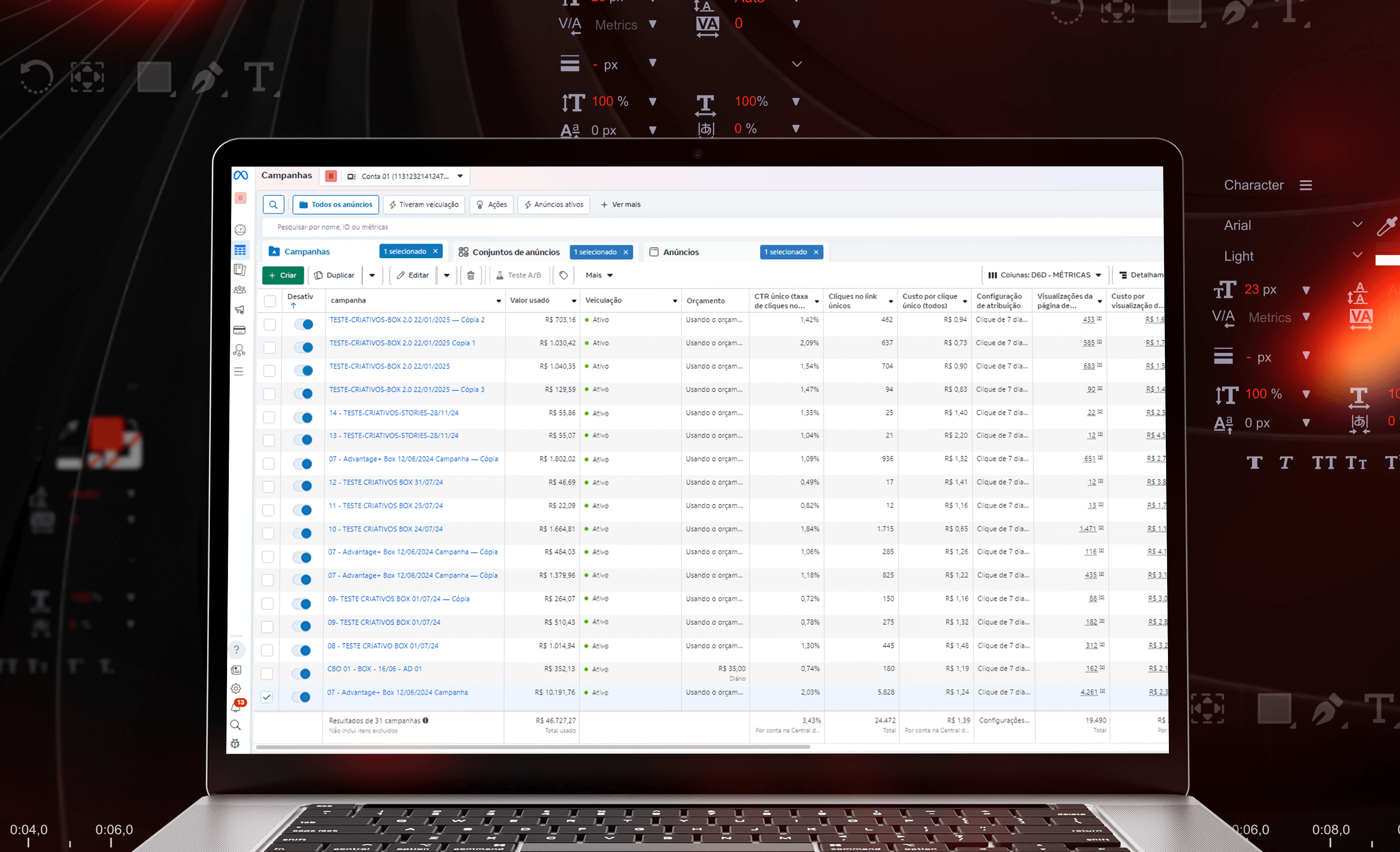Screen dimensions: 1400x852
Task: Switch to the Anúncios tab
Action: [x=681, y=252]
